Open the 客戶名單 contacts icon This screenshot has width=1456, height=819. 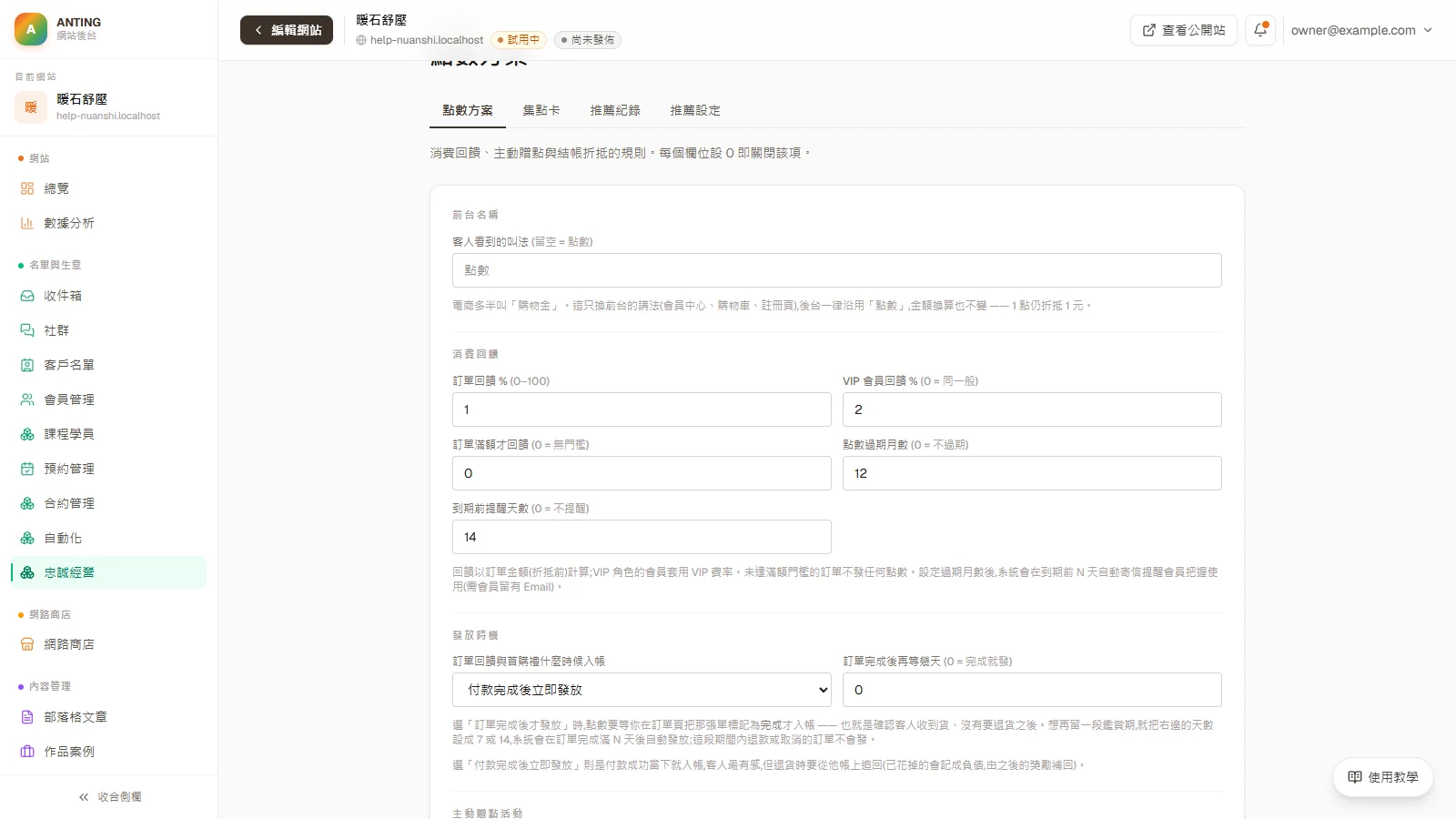click(x=27, y=365)
